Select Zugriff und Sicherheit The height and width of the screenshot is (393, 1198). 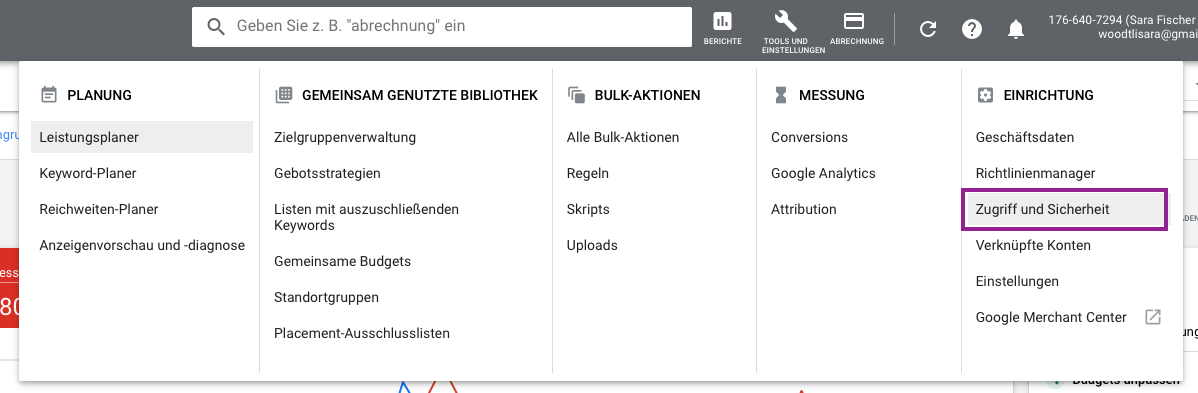(x=1064, y=209)
